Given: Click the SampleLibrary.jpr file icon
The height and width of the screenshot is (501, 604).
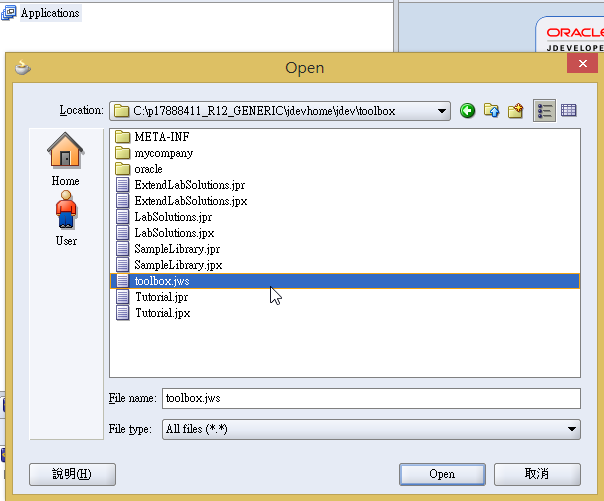Looking at the screenshot, I should pyautogui.click(x=122, y=249).
